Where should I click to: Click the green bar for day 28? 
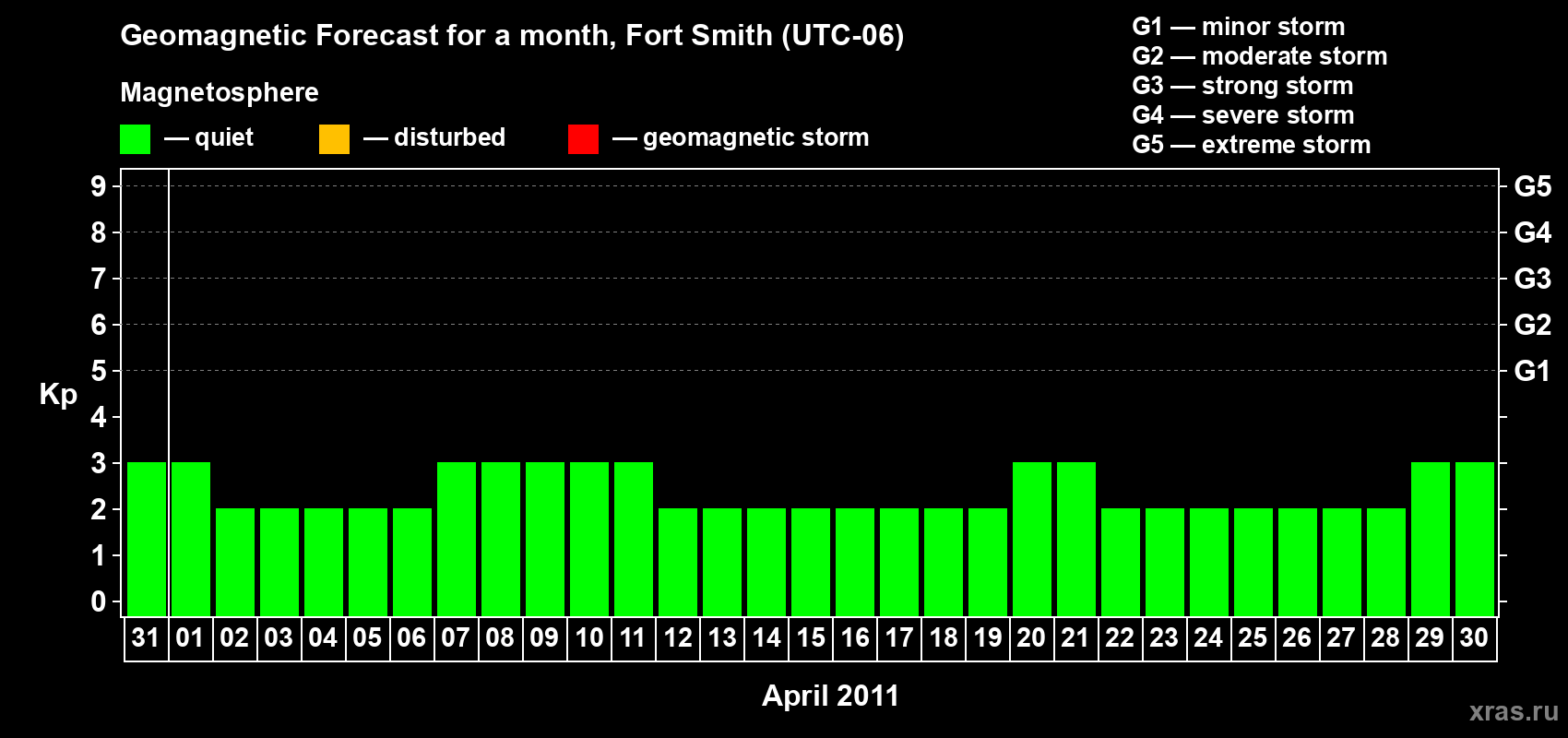click(1386, 562)
